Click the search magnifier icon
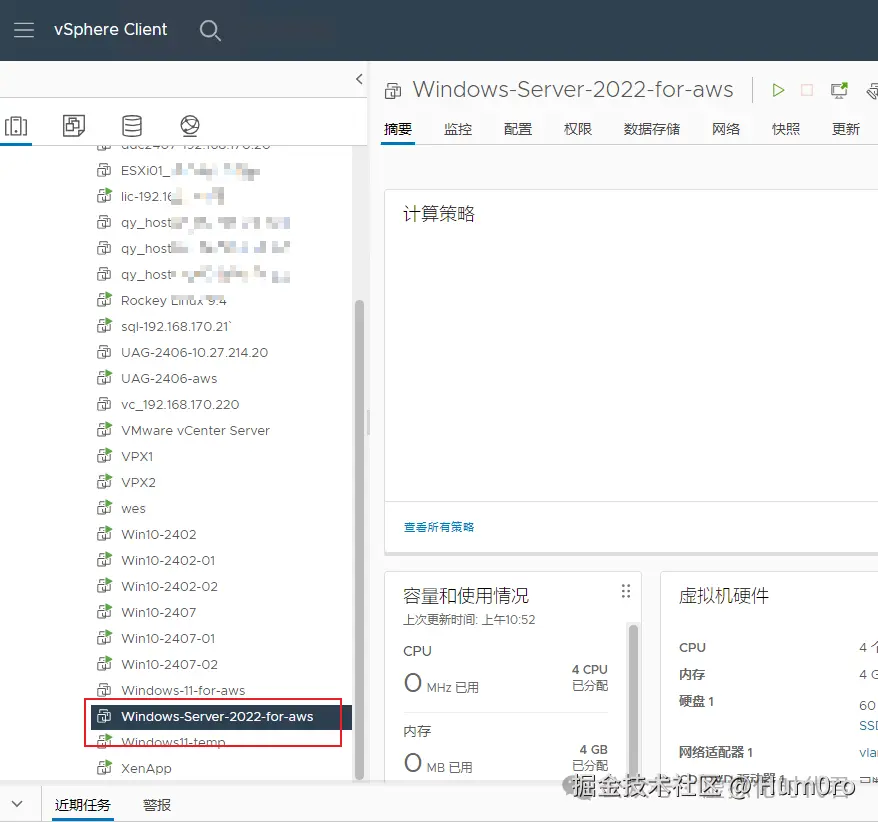Screen dimensions: 878x822 (210, 30)
